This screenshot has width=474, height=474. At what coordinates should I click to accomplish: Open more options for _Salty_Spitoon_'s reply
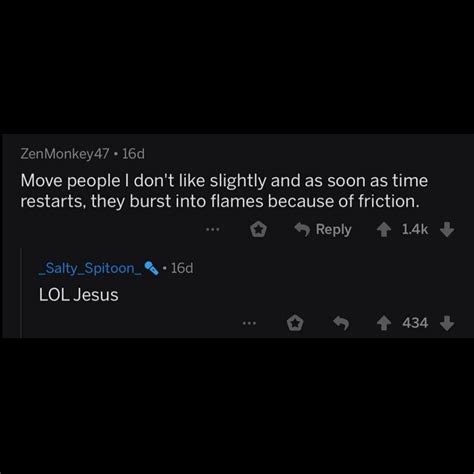click(249, 323)
